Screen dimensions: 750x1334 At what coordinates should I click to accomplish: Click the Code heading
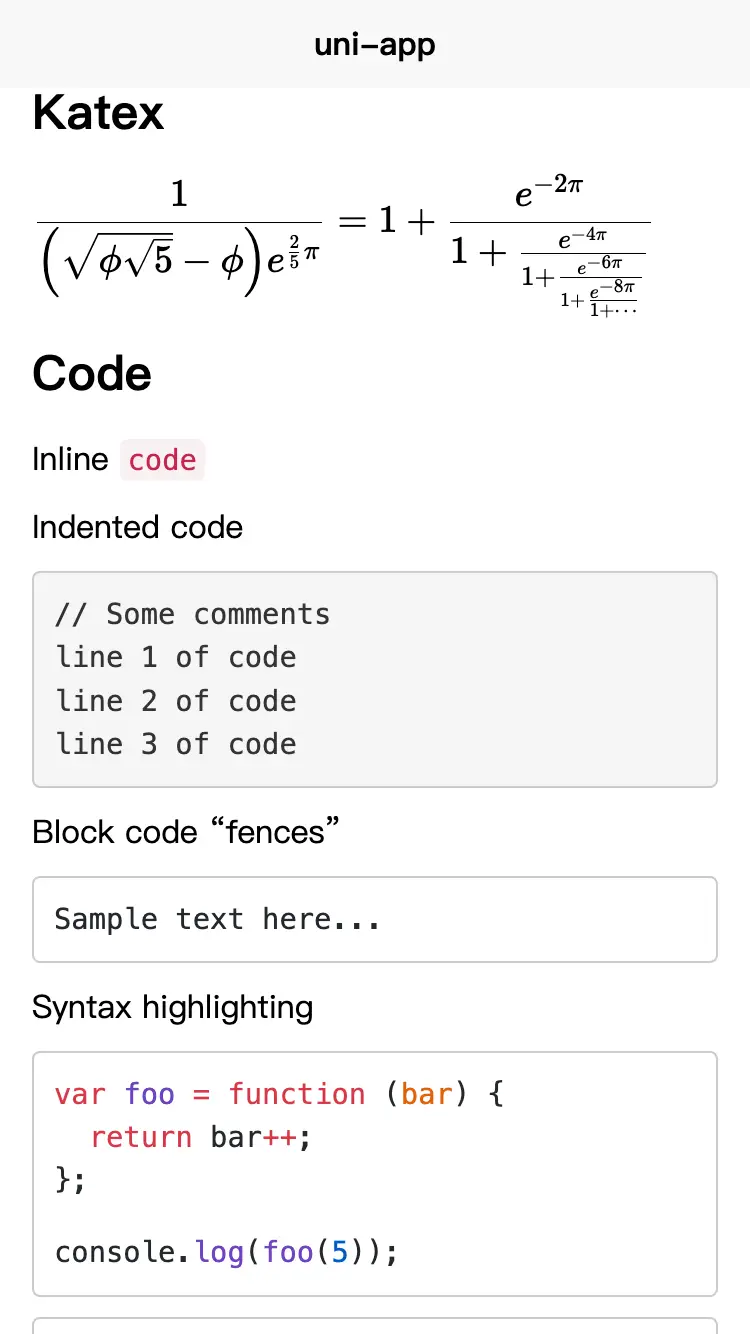(92, 374)
